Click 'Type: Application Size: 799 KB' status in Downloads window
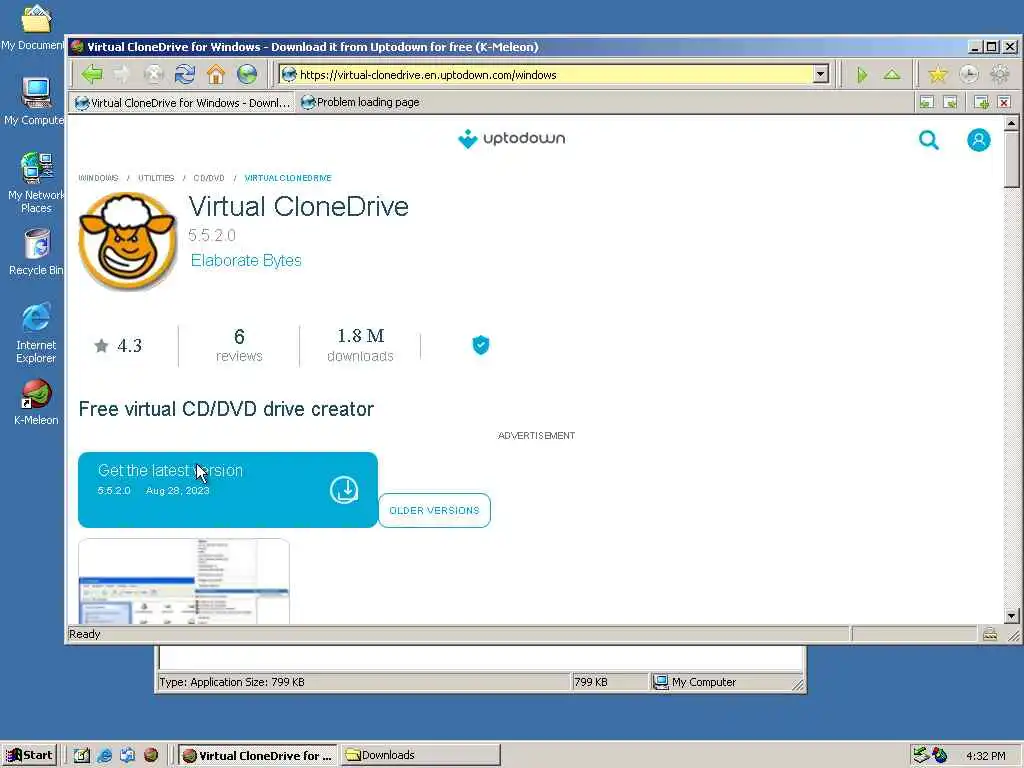Screen dimensions: 1024x768 click(232, 682)
